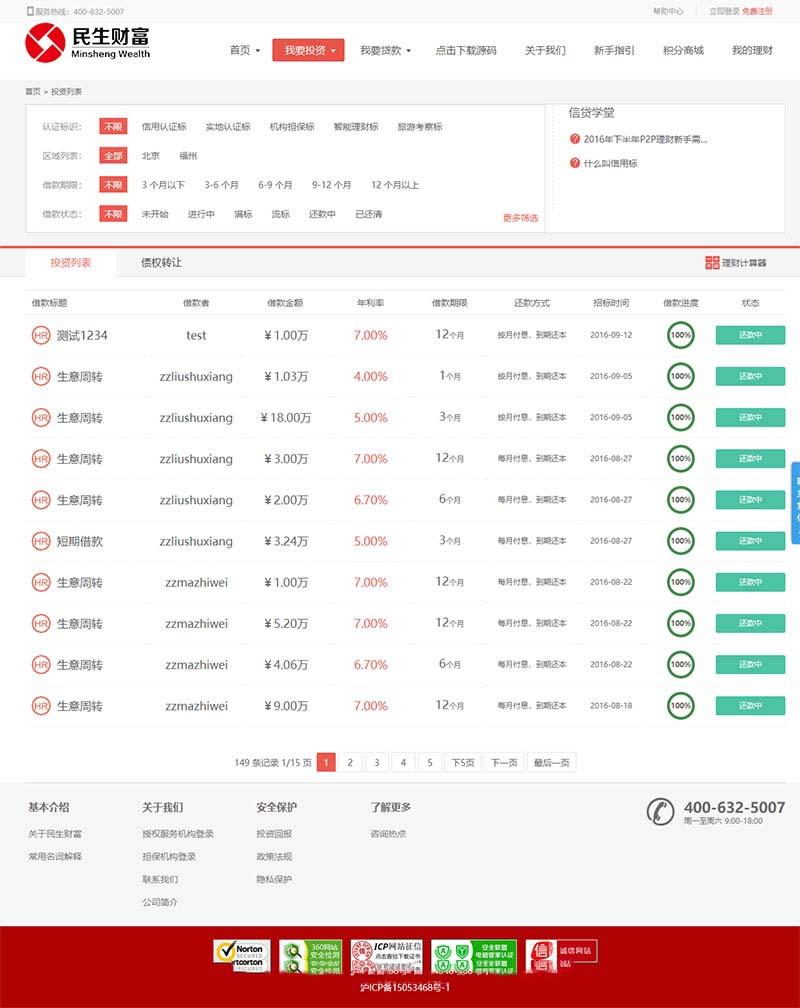Click the Minsheng Wealth logo
This screenshot has height=1008, width=800.
click(x=88, y=44)
